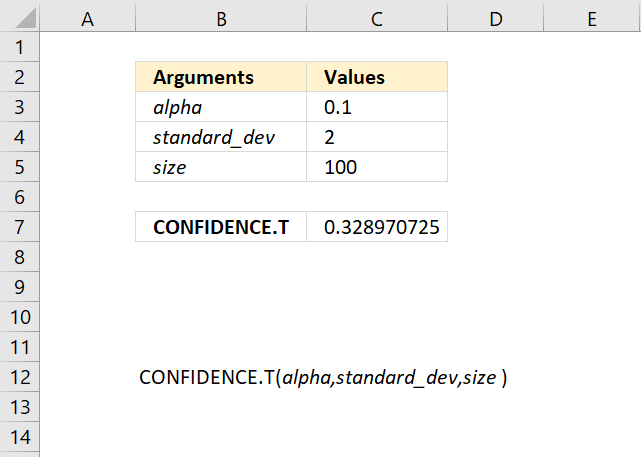
Task: Click the CONFIDENCE.T syntax text in row 12
Action: [323, 377]
